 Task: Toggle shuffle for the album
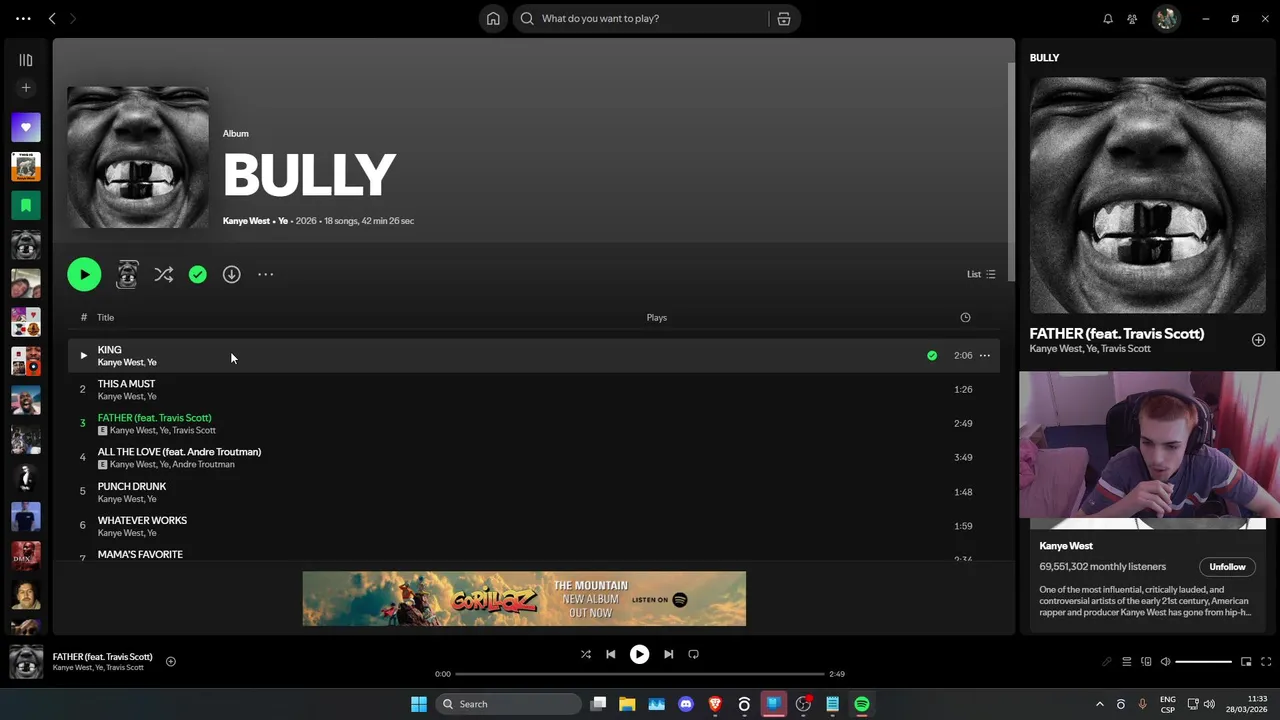pyautogui.click(x=164, y=274)
